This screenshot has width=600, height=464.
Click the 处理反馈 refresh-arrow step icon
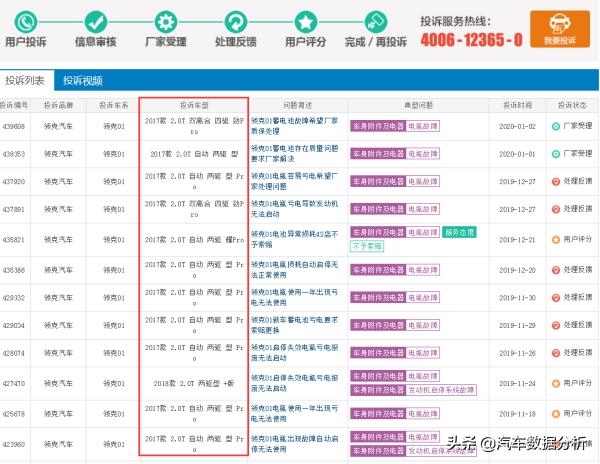(236, 22)
